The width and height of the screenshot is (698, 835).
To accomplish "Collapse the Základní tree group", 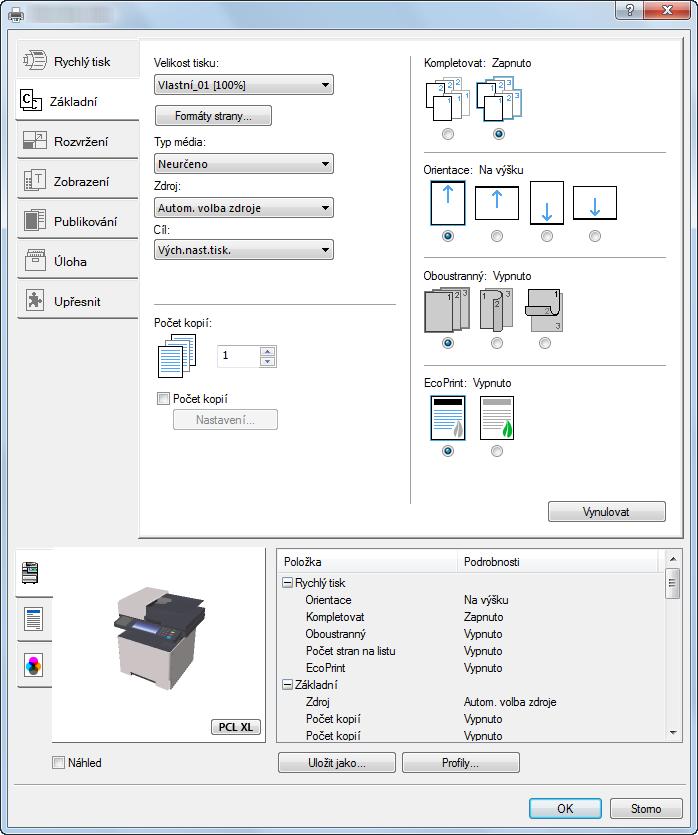I will (x=287, y=685).
